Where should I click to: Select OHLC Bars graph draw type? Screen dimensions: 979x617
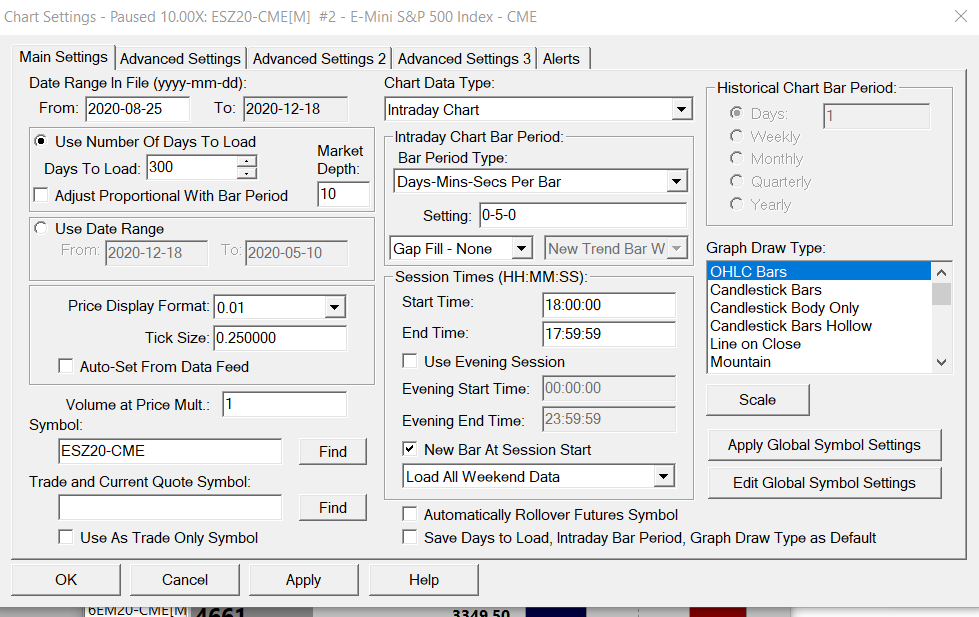click(x=819, y=272)
